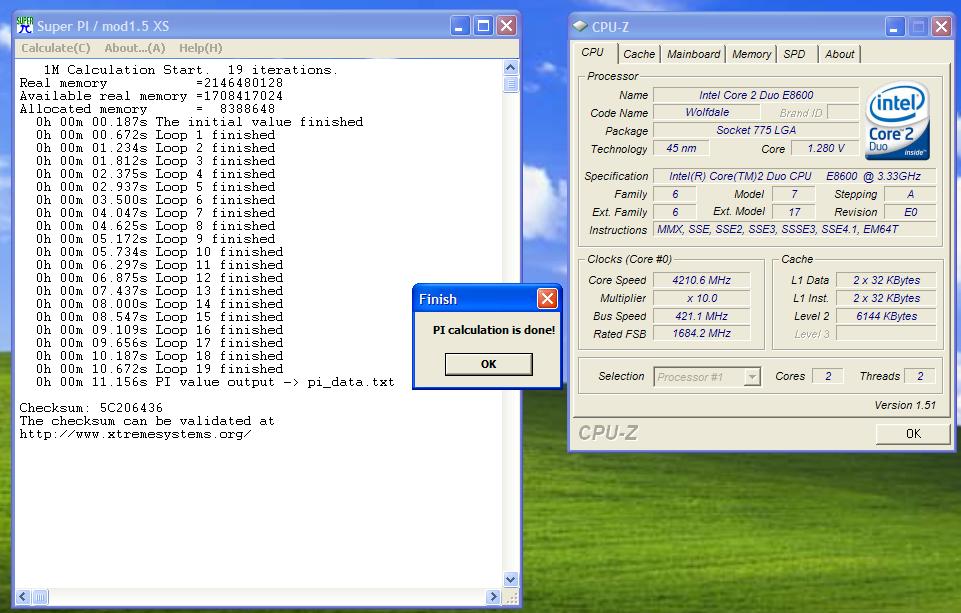Click the Rated FSB value '1684.2 MHz'

(702, 333)
